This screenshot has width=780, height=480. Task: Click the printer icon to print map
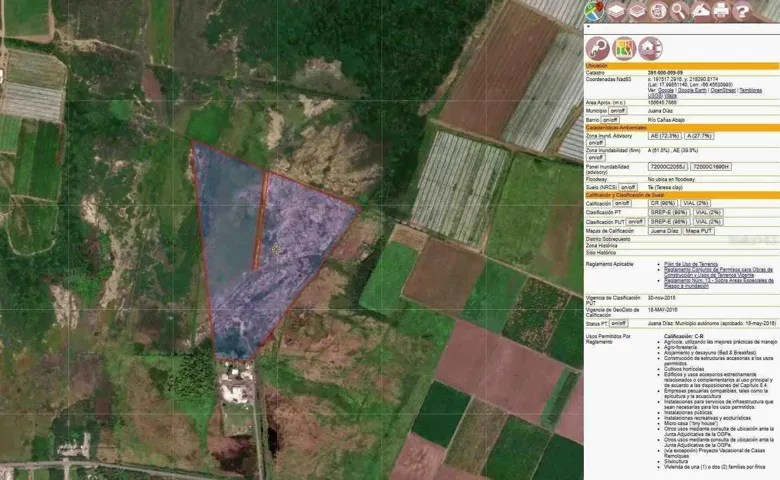tap(721, 11)
